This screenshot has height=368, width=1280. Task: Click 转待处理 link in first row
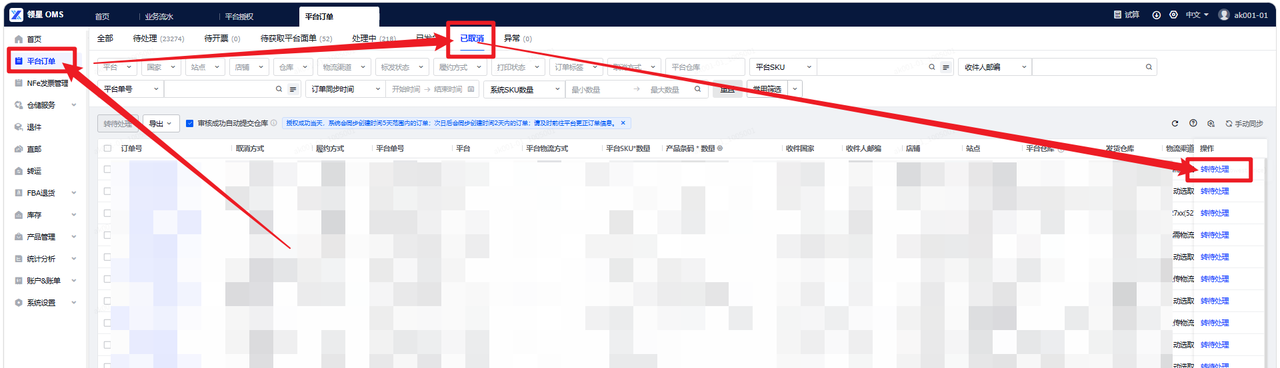point(1215,169)
